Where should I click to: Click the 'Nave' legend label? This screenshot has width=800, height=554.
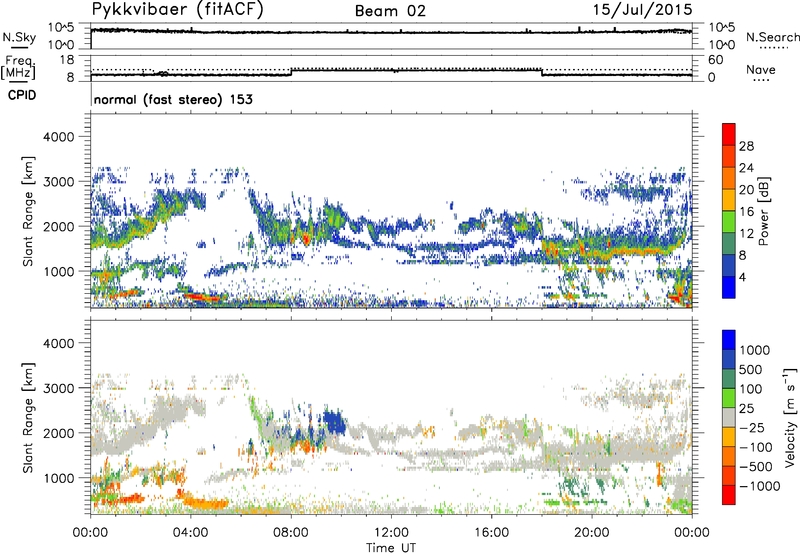pos(761,70)
